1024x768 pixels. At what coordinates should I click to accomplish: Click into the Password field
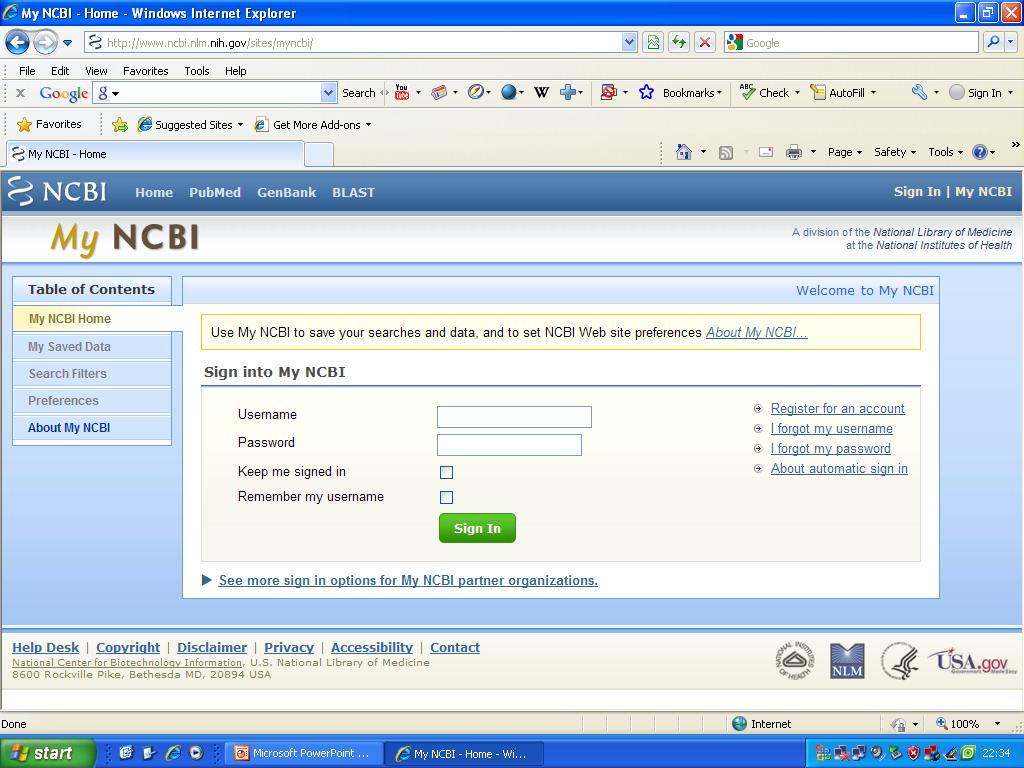coord(509,445)
